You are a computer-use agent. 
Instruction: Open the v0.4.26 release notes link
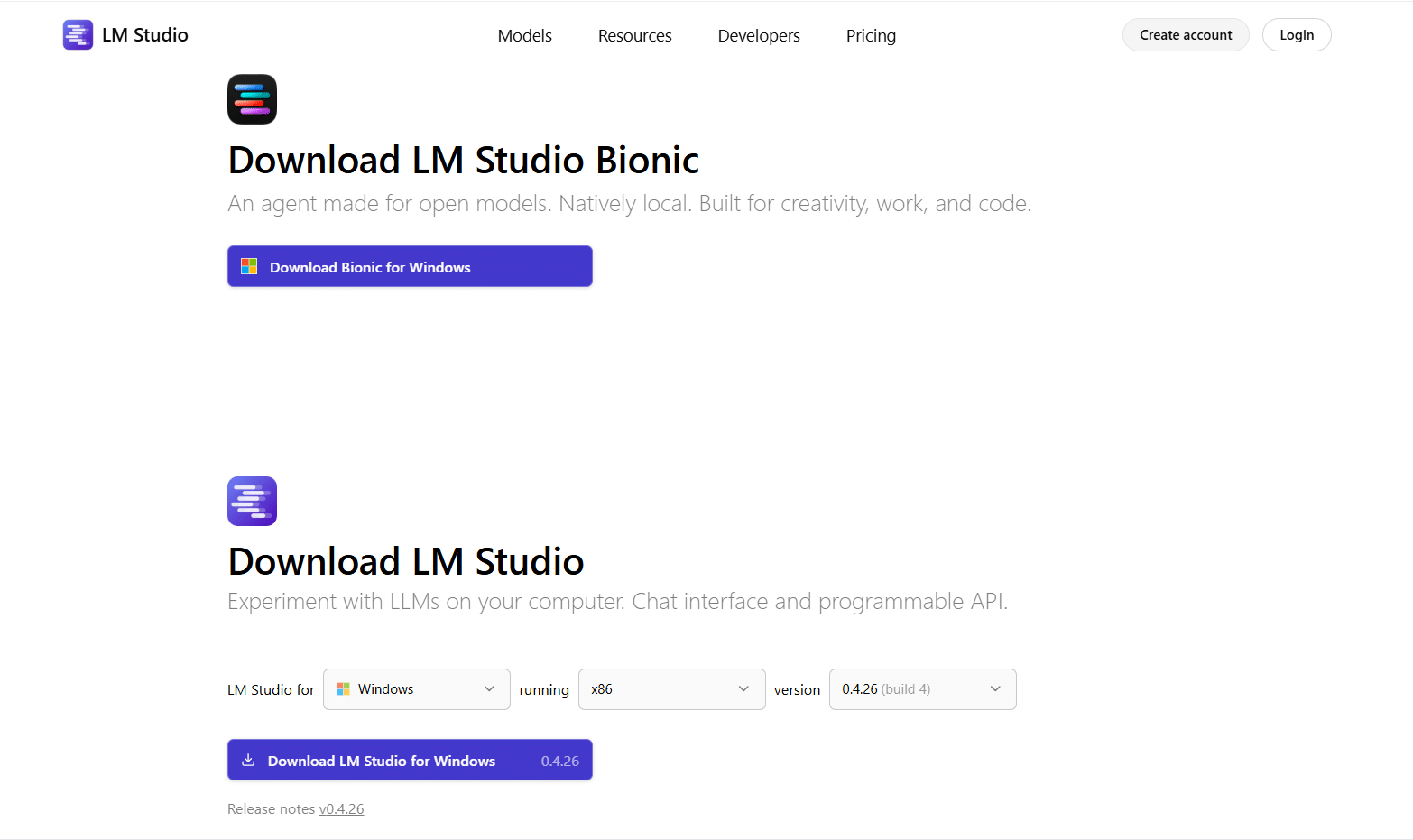[341, 808]
